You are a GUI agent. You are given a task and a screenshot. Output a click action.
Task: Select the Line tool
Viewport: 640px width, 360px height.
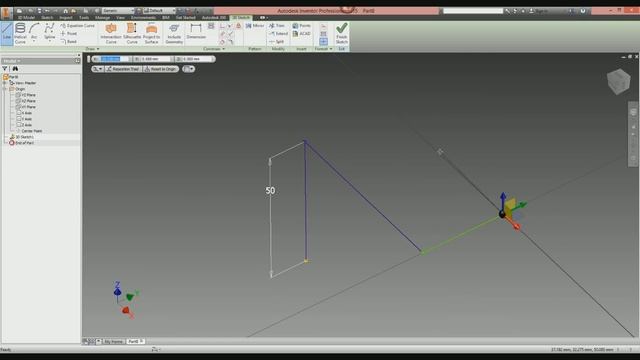coord(7,33)
